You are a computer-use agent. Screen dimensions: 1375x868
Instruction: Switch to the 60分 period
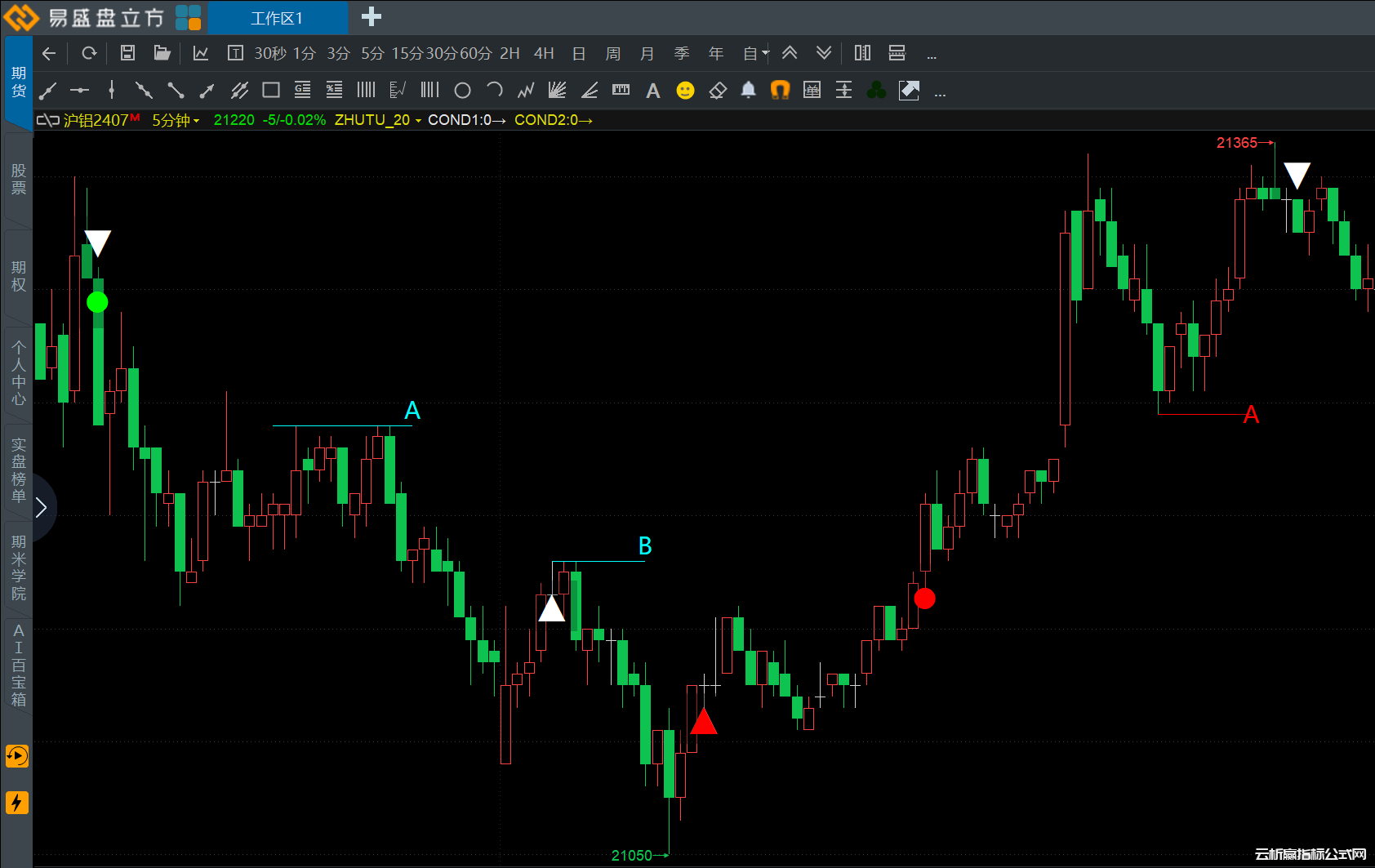[x=476, y=54]
